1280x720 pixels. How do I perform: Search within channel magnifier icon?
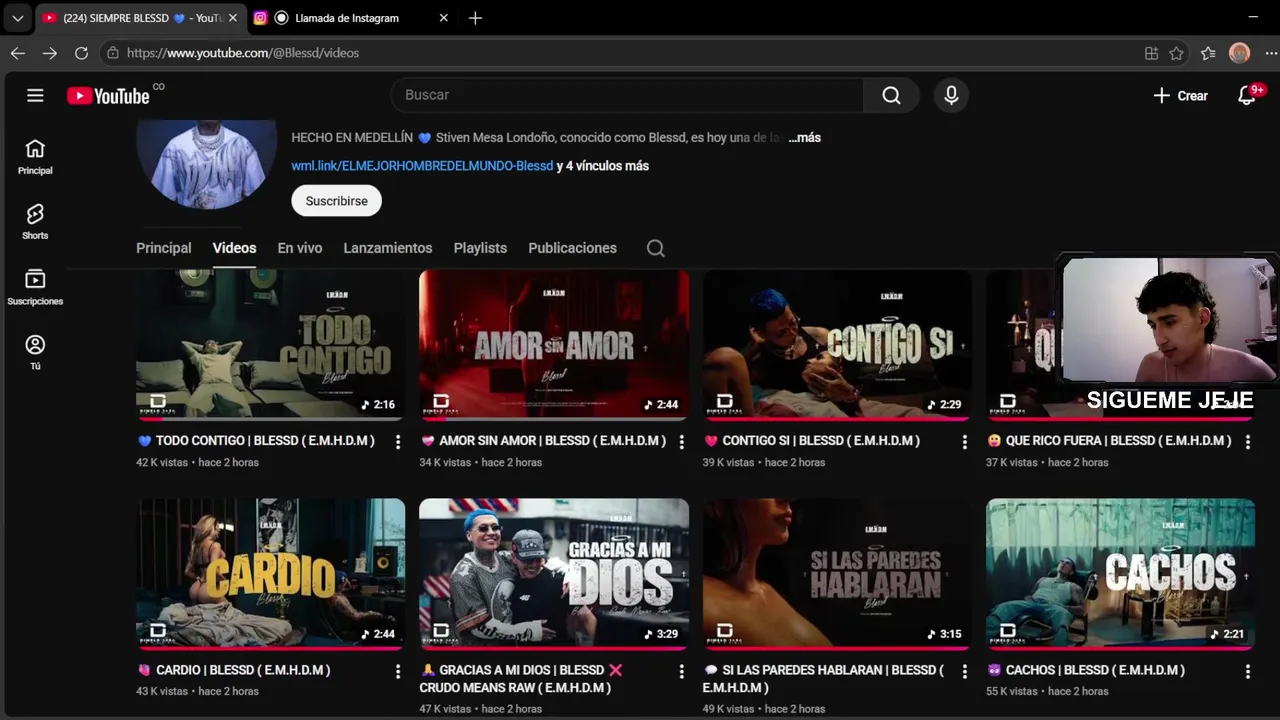click(655, 248)
